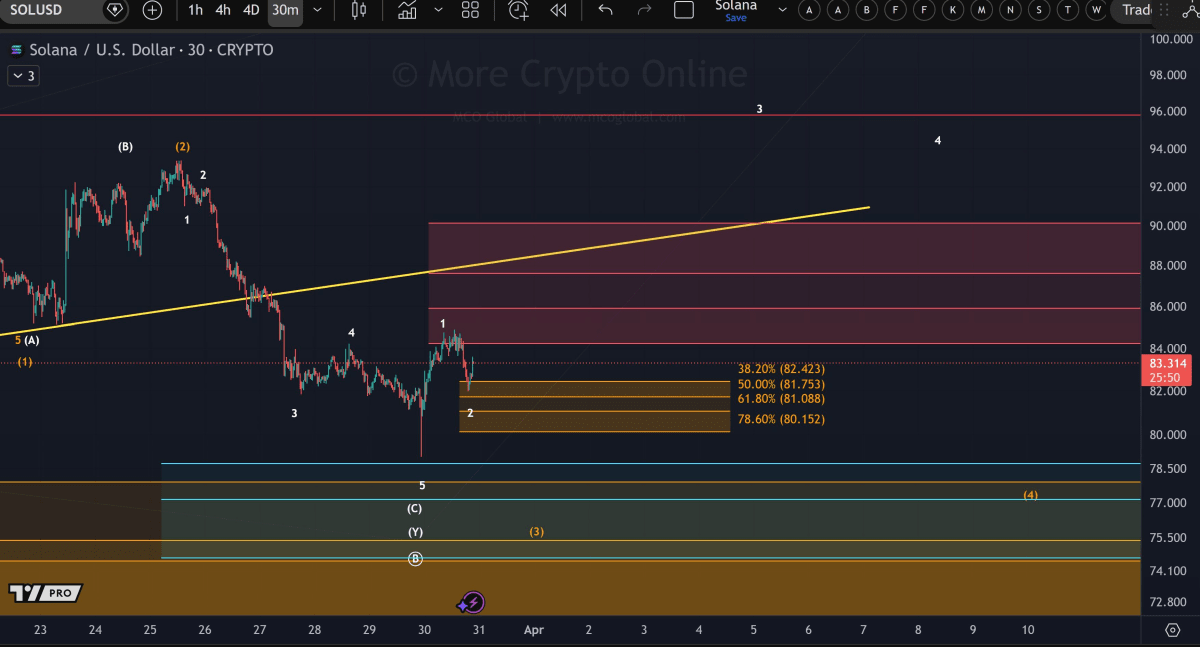Open chart settings gear at bottom right
Screen dimensions: 1200x647
1173,630
